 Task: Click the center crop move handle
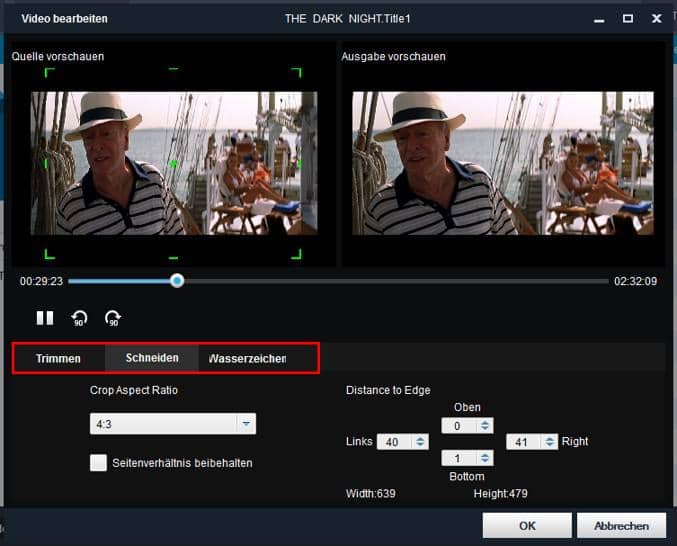point(173,164)
